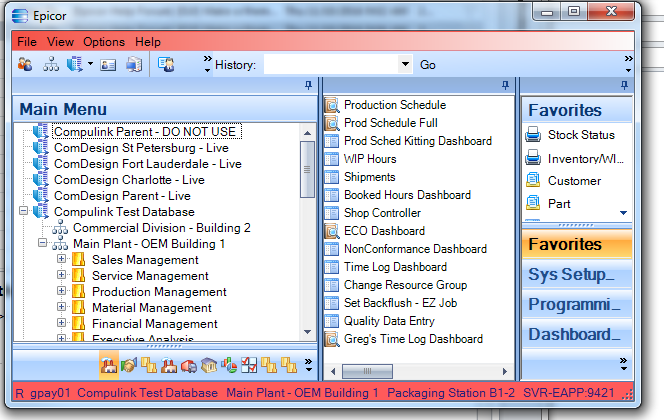Click the Shop Controller icon

coord(332,213)
